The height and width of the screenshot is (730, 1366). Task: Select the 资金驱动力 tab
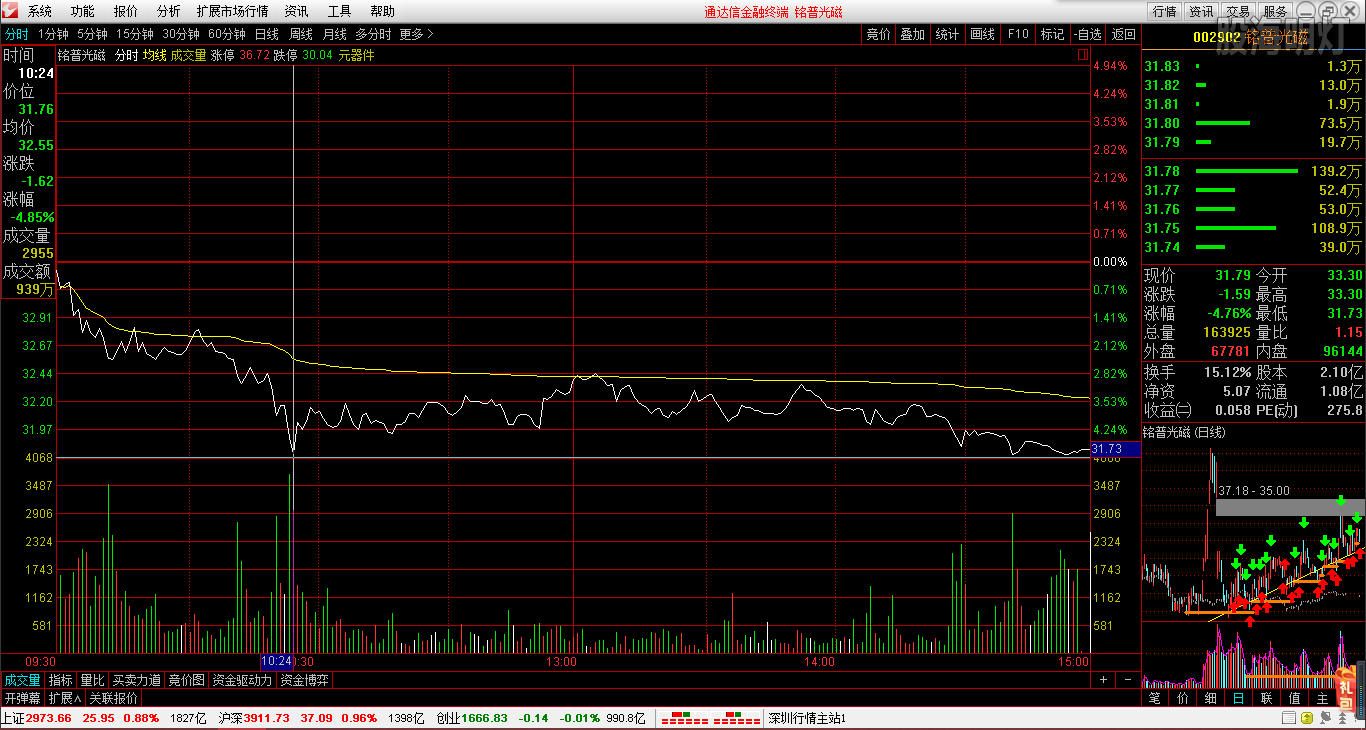(242, 680)
